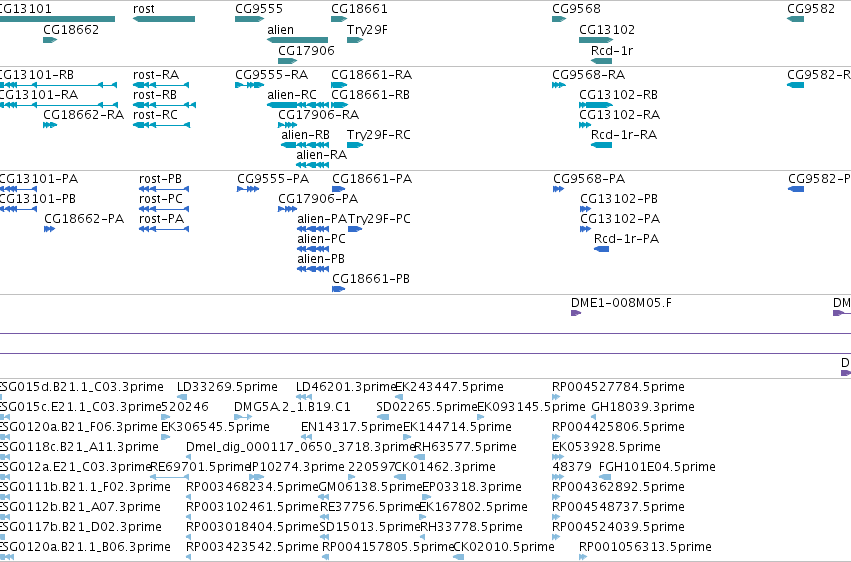Click EST EK306545.5prime
The height and width of the screenshot is (562, 851).
point(166,437)
